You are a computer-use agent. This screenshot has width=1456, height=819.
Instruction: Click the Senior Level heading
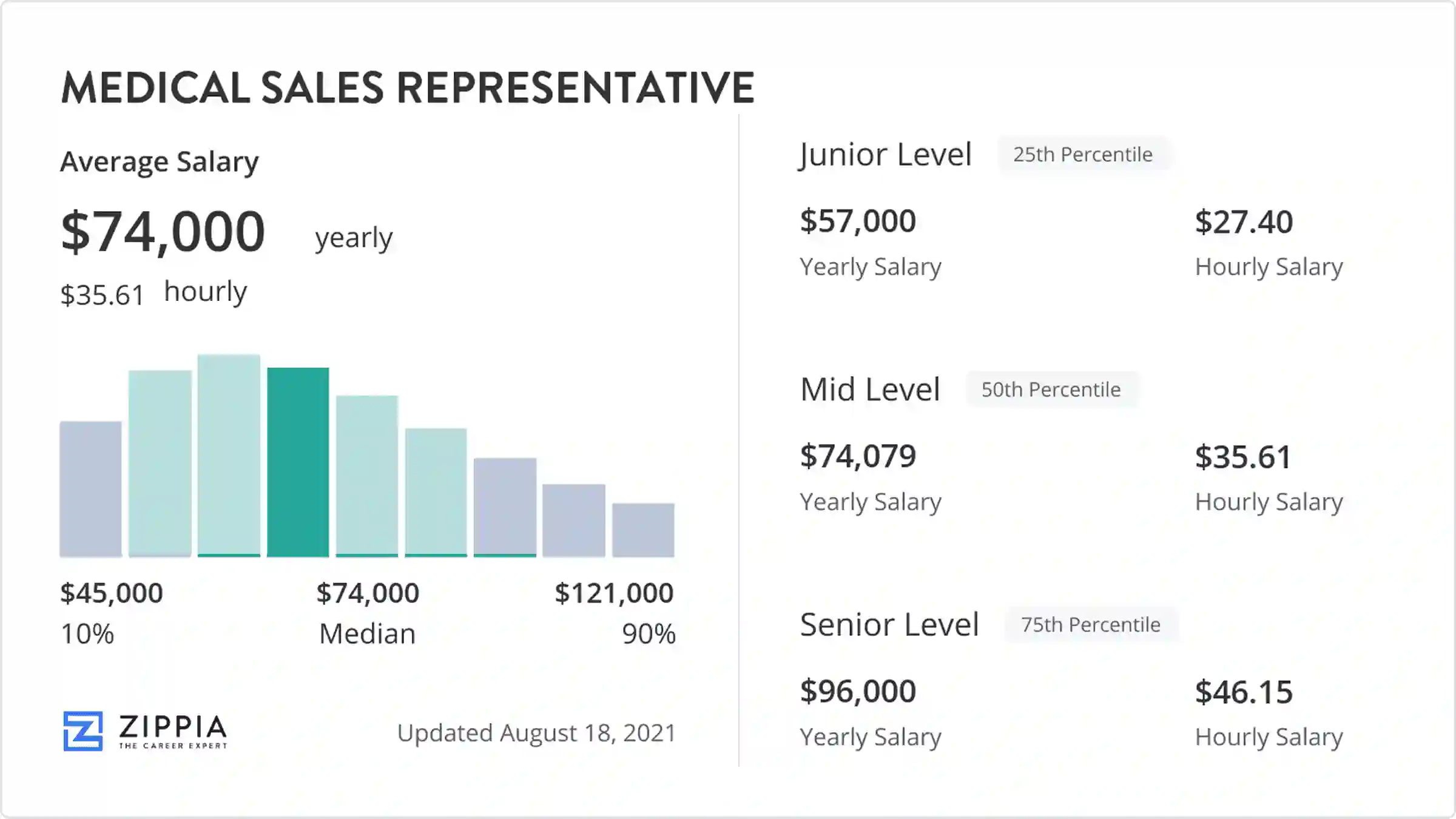(889, 625)
